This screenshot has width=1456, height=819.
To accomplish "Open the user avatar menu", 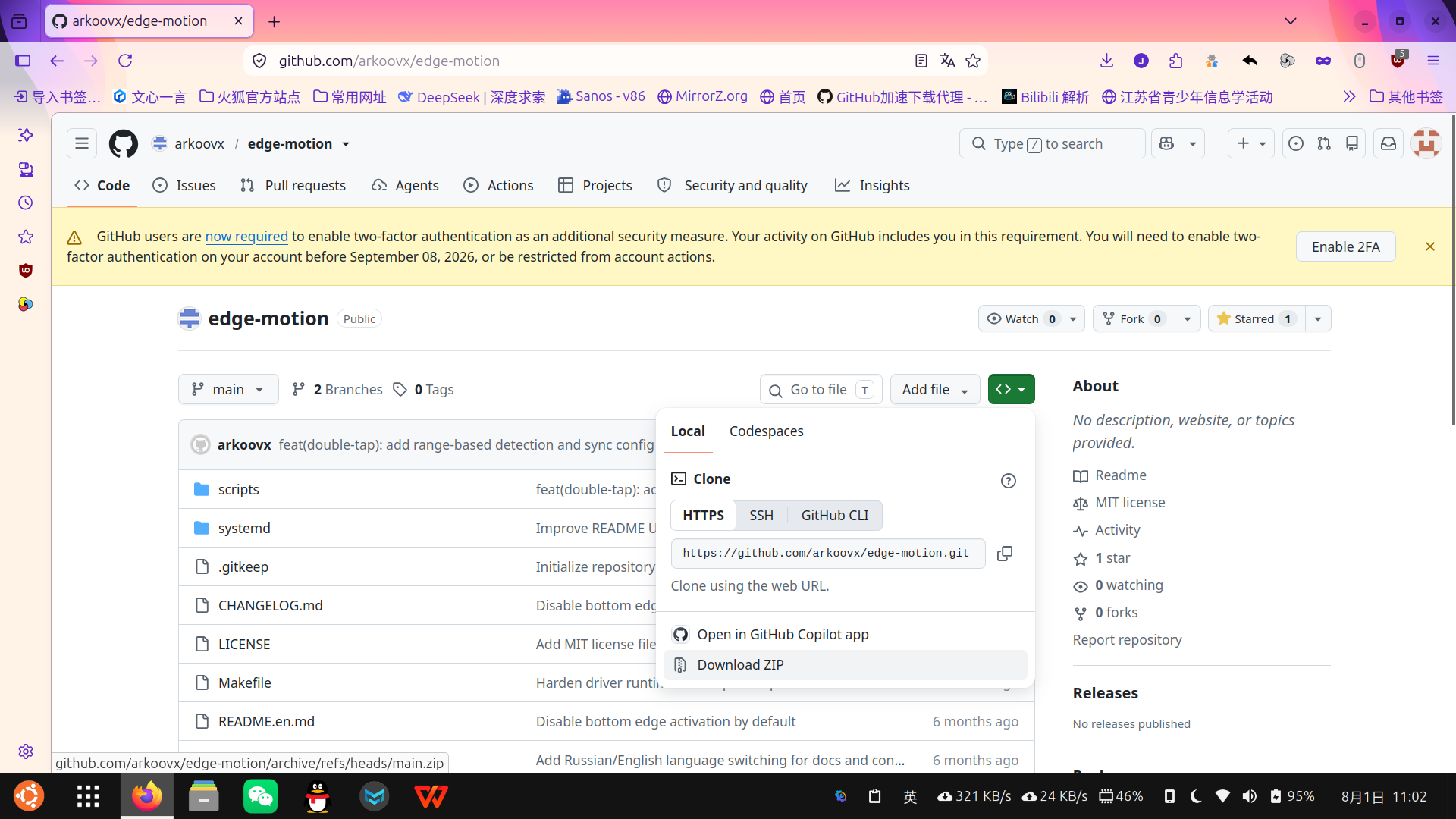I will [1426, 143].
